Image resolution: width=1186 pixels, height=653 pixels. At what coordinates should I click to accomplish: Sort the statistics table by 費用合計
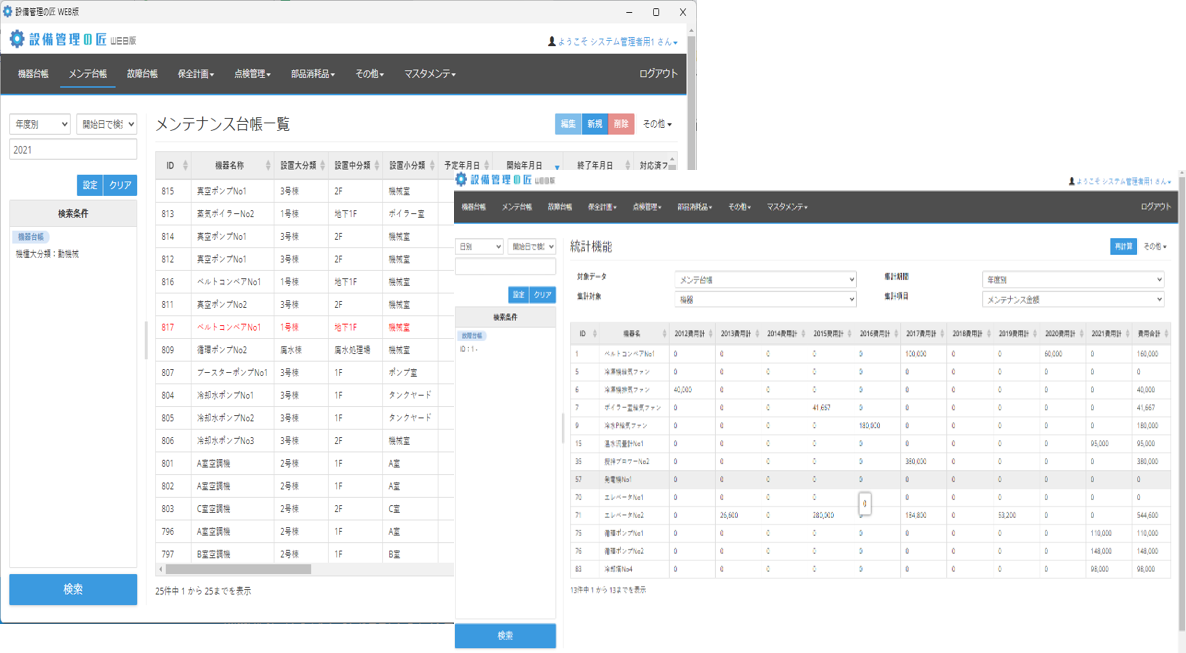[x=1148, y=333]
